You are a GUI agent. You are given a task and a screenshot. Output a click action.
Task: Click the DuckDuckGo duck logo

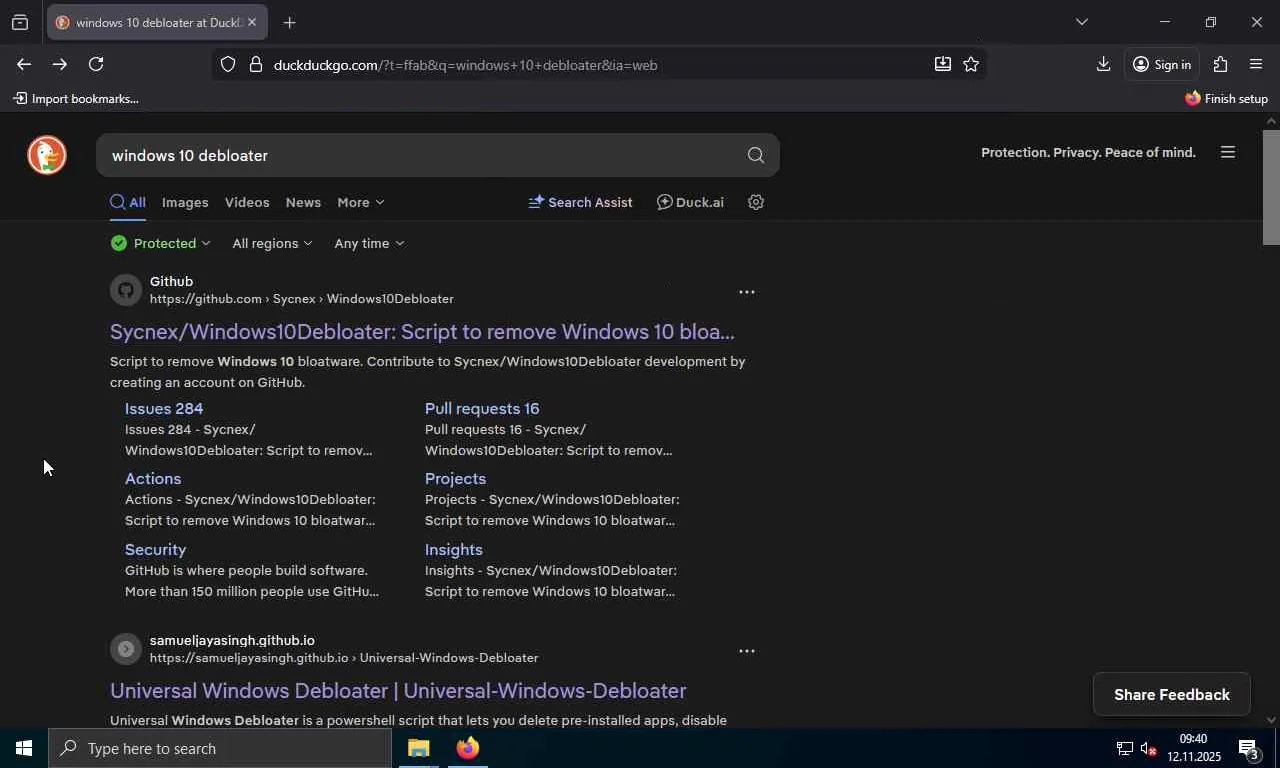click(47, 155)
